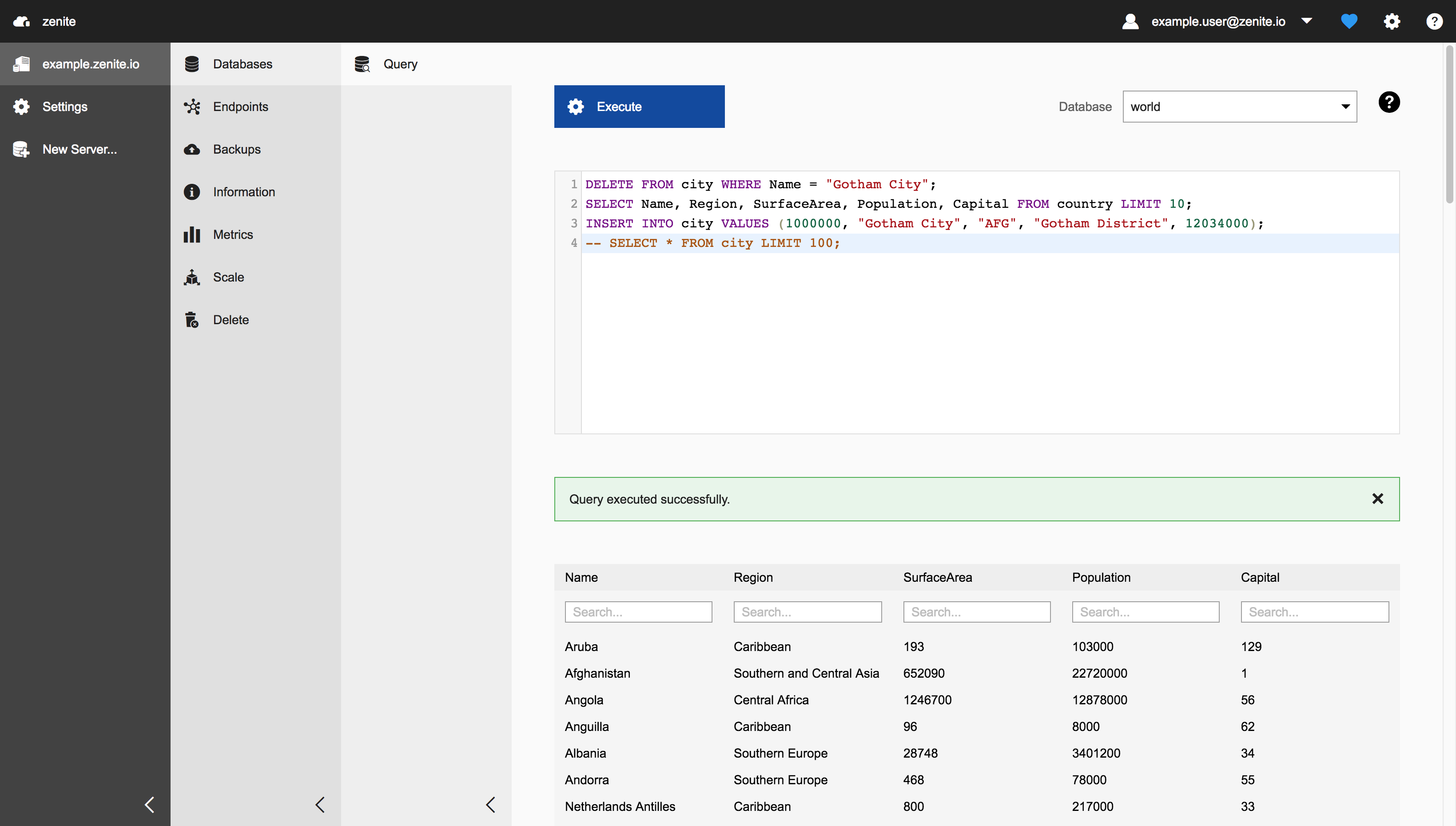The image size is (1456, 826).
Task: Click the blue heart icon
Action: 1349,22
